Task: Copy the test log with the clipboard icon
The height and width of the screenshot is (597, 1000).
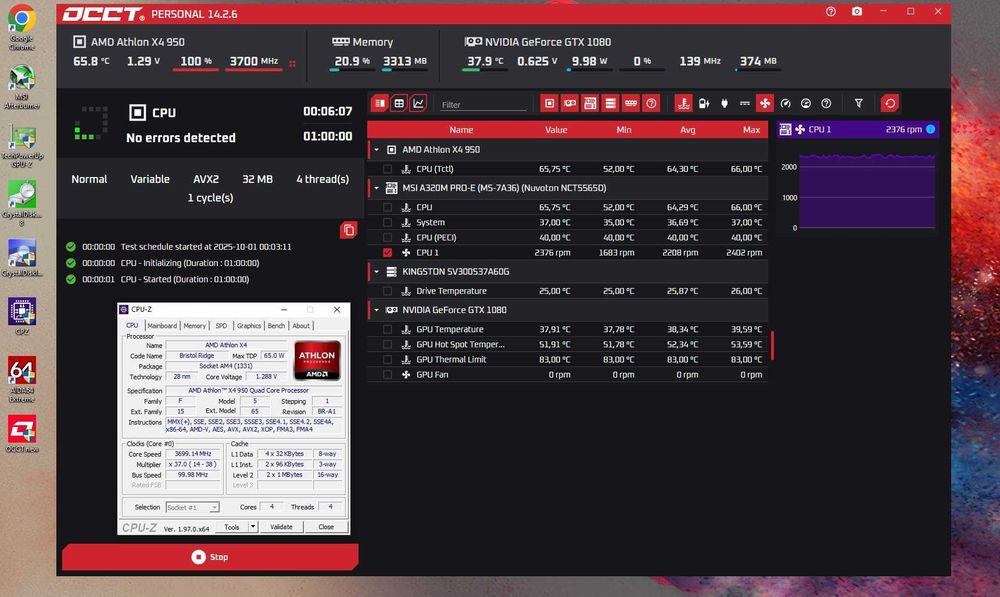Action: click(x=348, y=230)
